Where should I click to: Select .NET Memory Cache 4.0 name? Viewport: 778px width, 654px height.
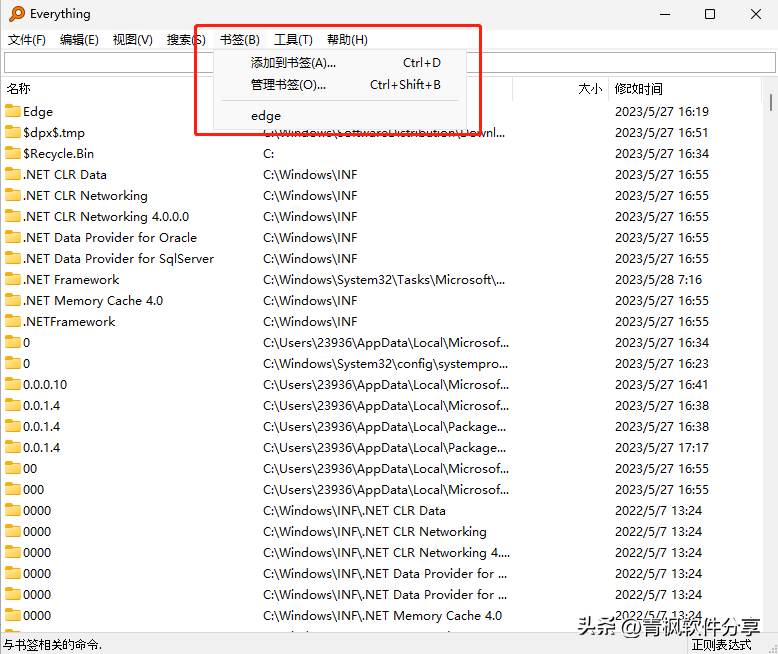pos(93,301)
